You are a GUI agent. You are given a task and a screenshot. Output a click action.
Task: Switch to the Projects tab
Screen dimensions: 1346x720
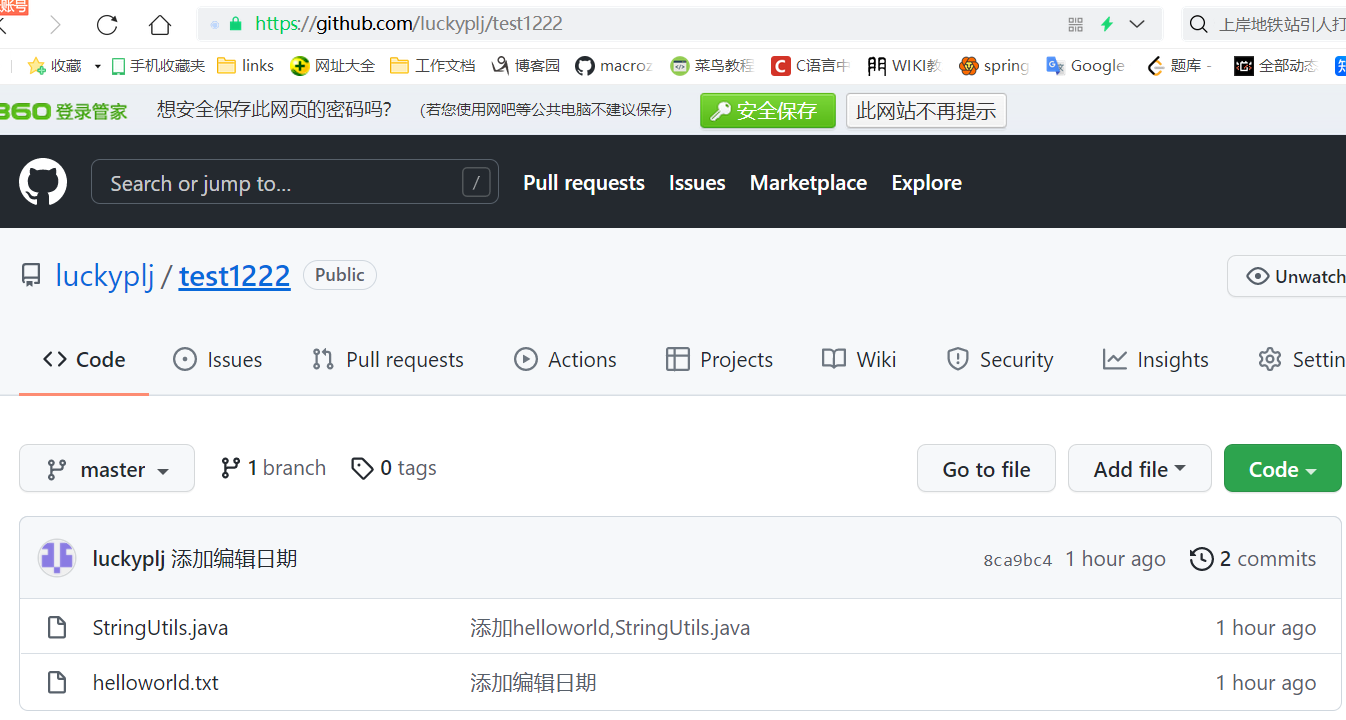click(x=720, y=360)
